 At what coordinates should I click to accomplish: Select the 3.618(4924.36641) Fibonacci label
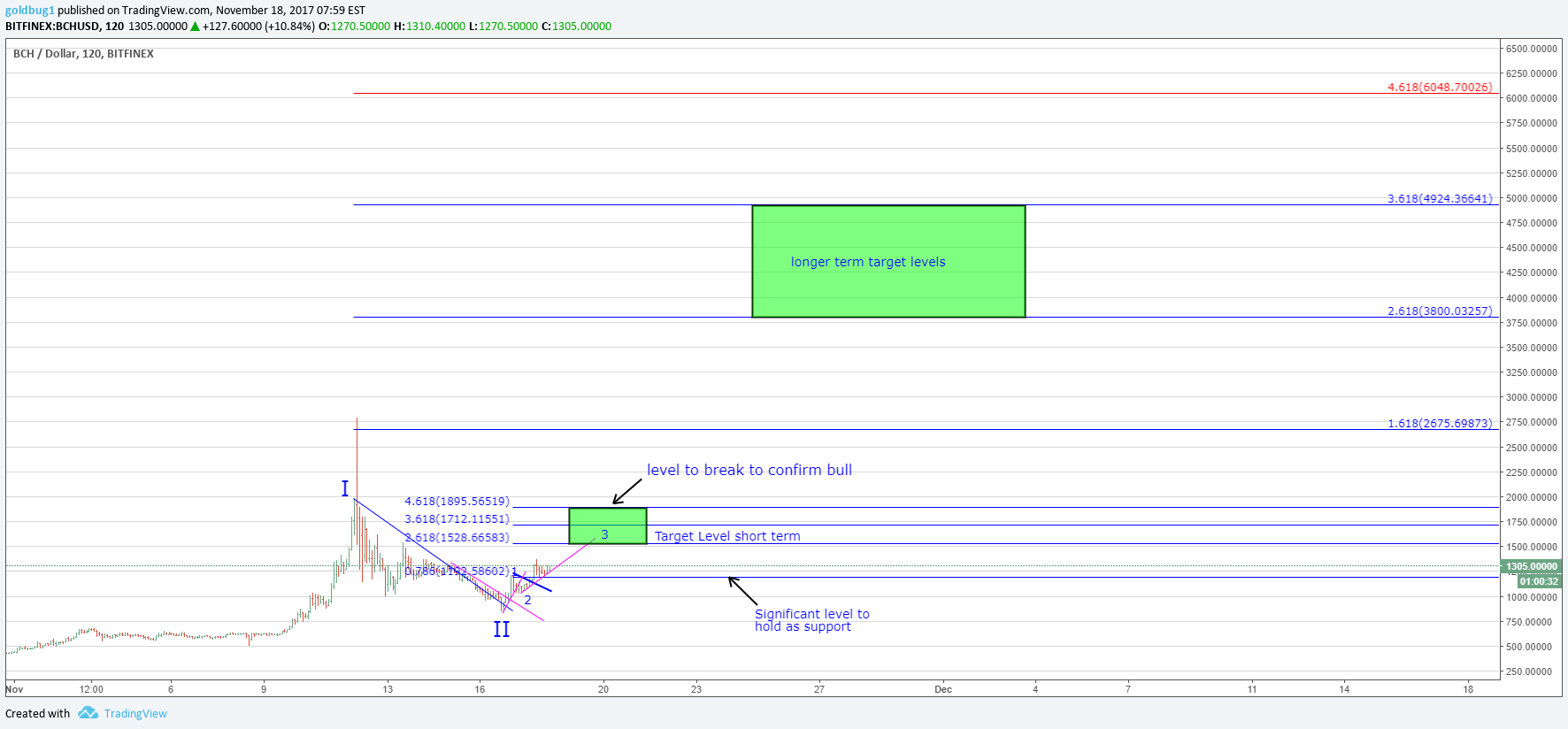1440,198
